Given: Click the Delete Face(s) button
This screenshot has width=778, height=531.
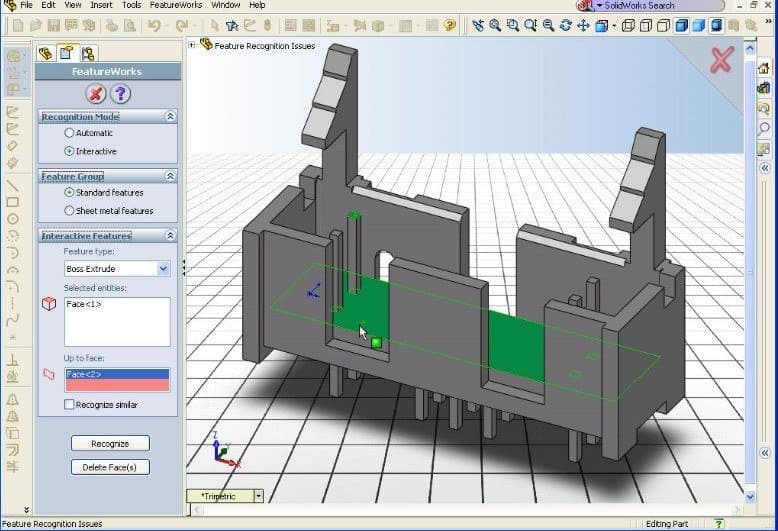Looking at the screenshot, I should [110, 467].
